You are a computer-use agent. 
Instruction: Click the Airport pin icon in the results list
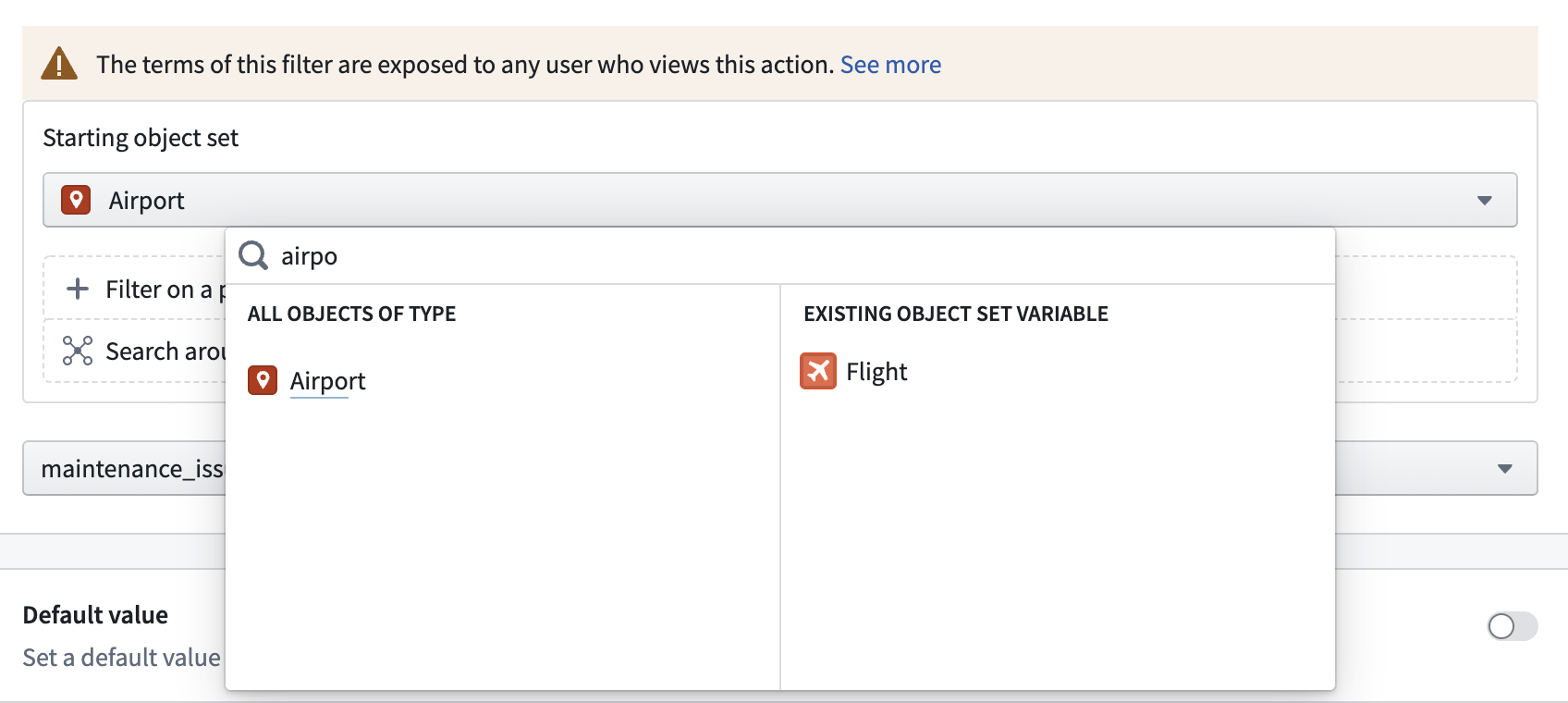click(263, 380)
